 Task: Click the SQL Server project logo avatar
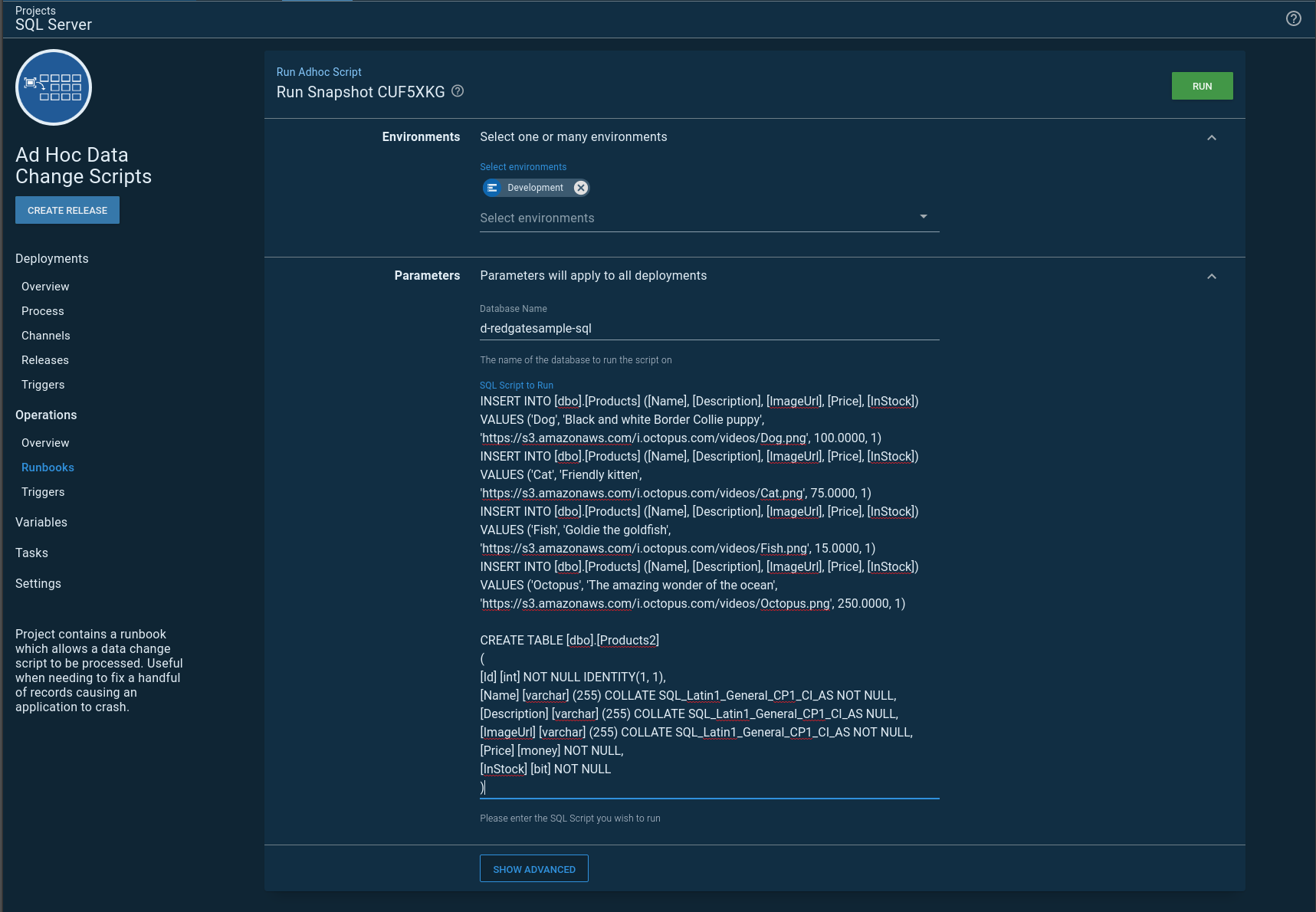(x=53, y=87)
